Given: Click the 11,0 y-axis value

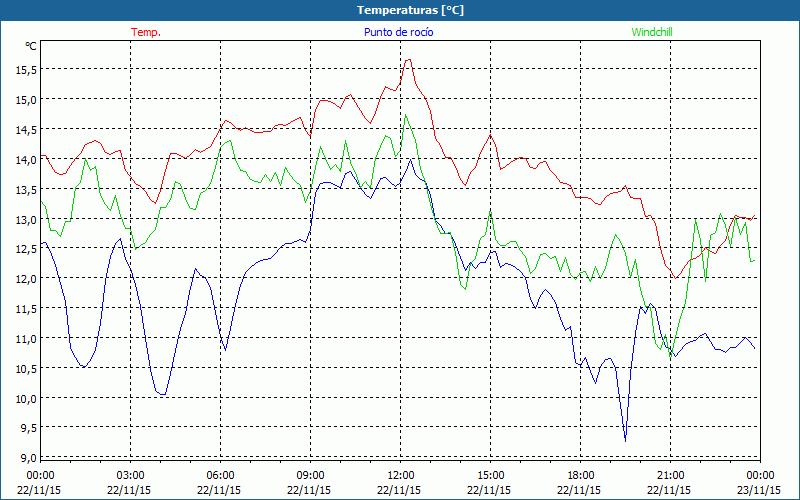Looking at the screenshot, I should [x=26, y=339].
